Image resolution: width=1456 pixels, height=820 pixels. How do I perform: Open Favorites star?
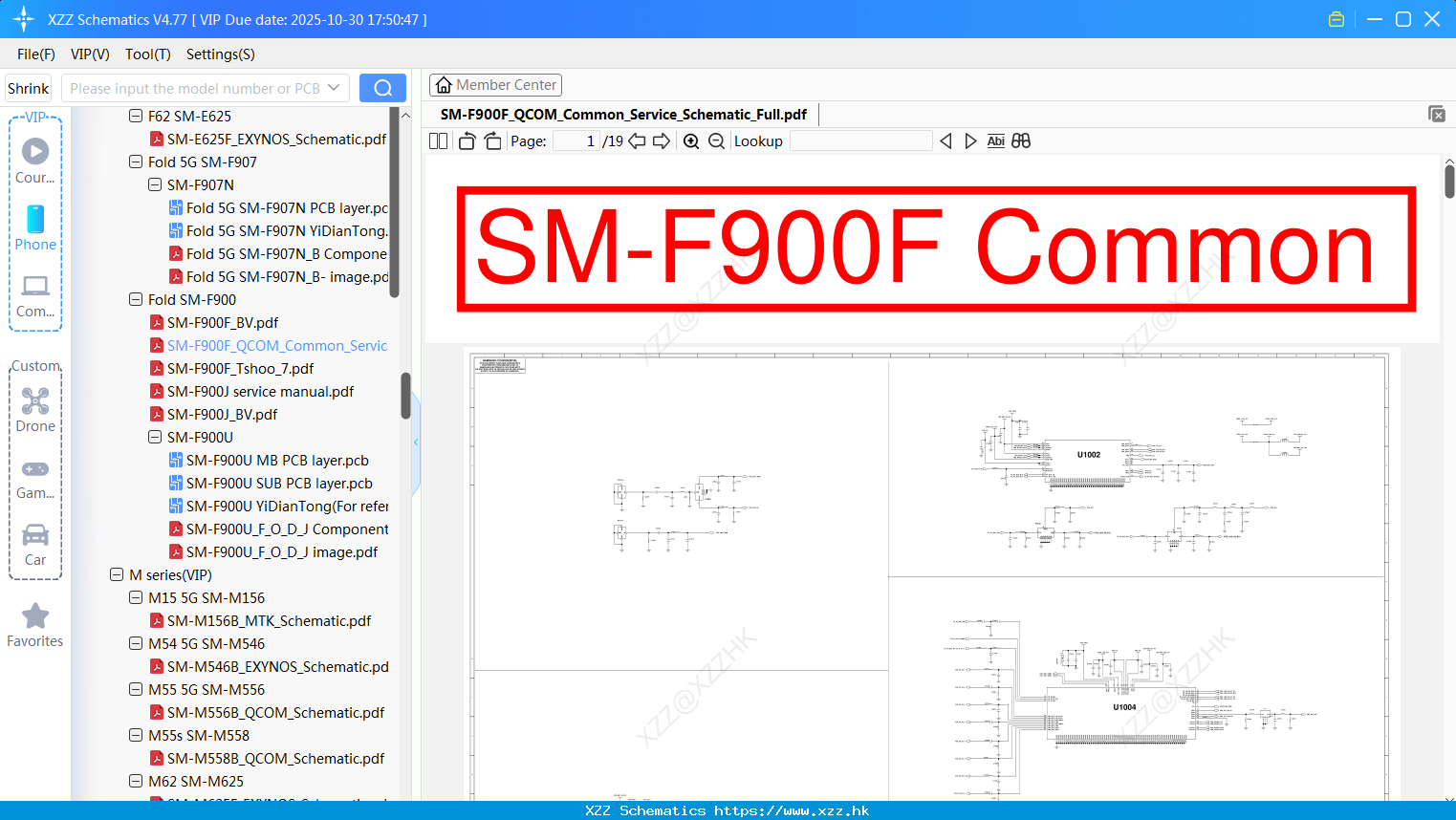35,626
